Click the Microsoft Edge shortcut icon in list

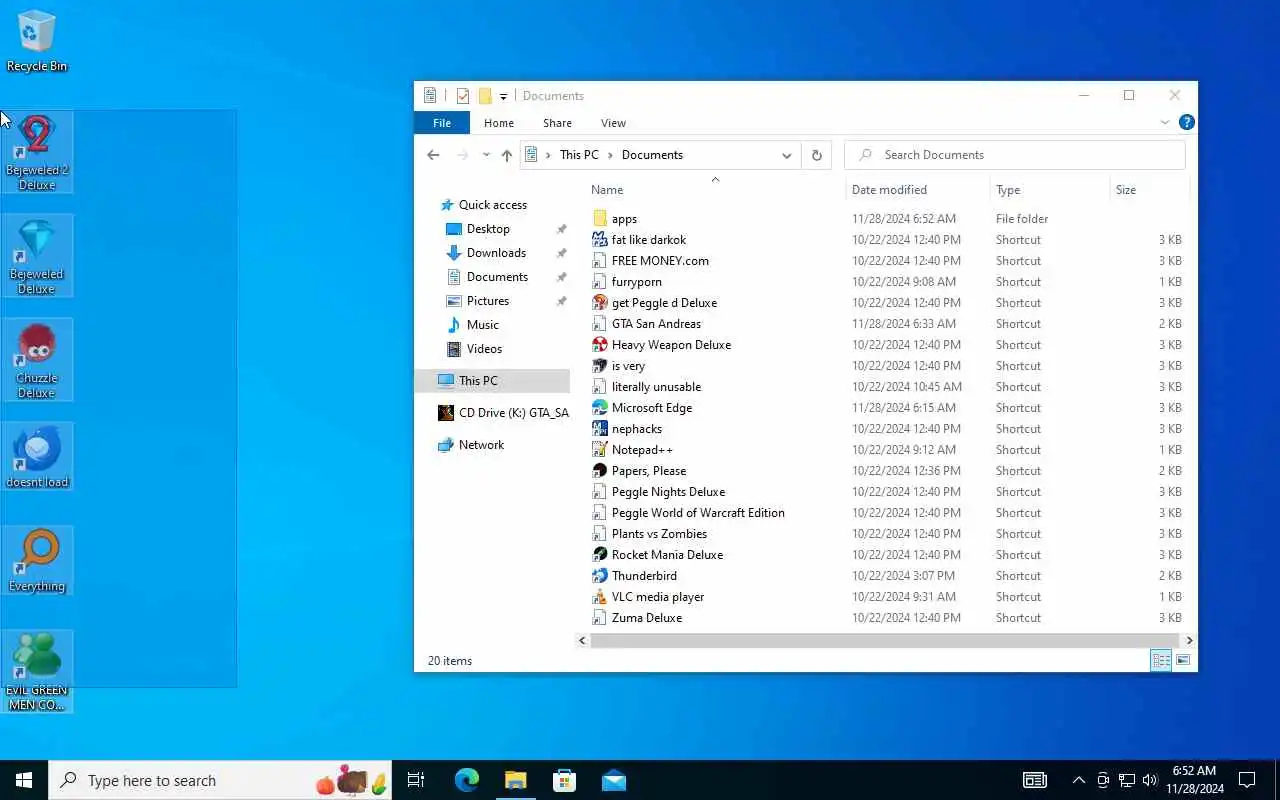point(600,407)
